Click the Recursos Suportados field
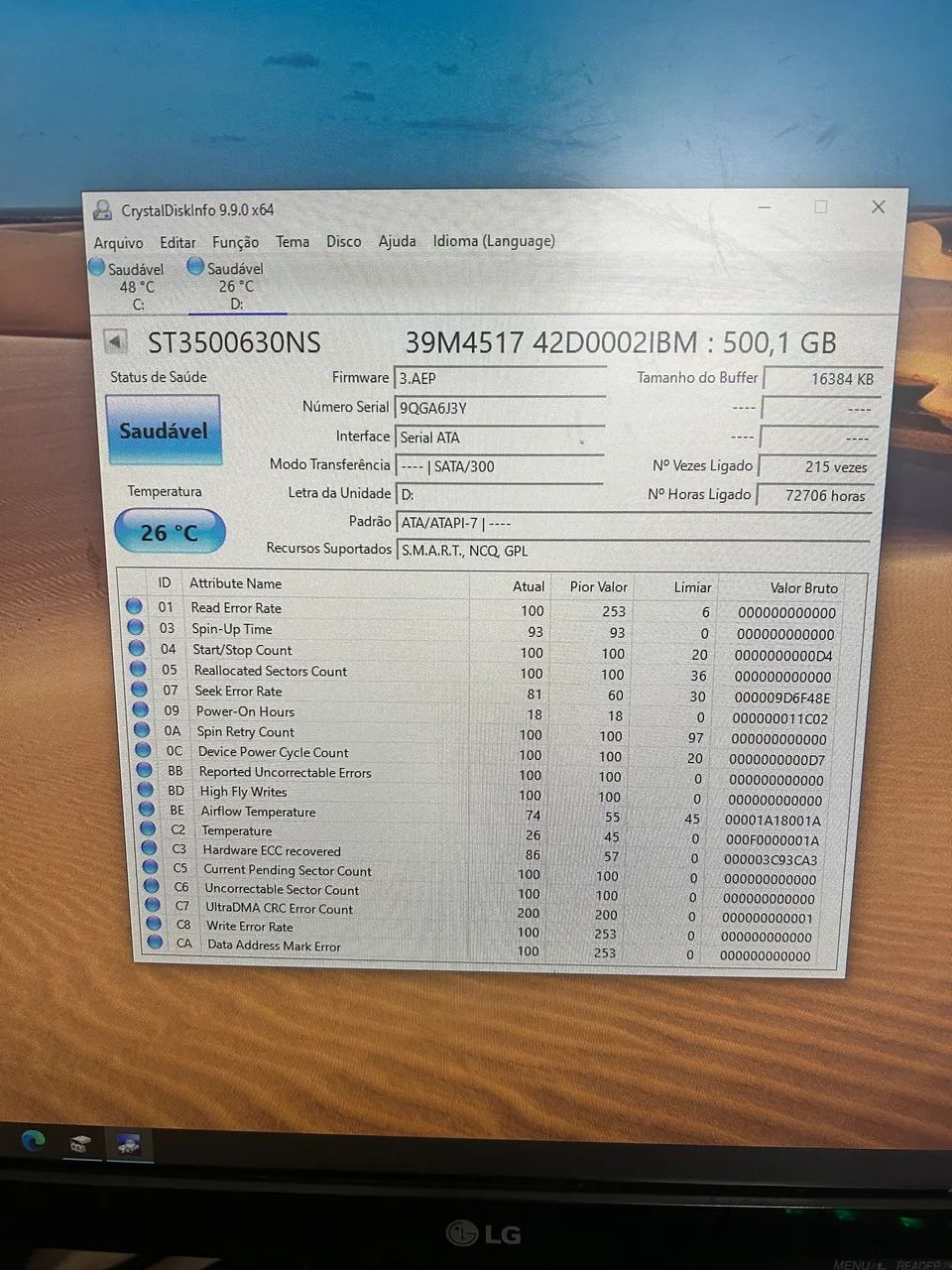 pos(633,551)
